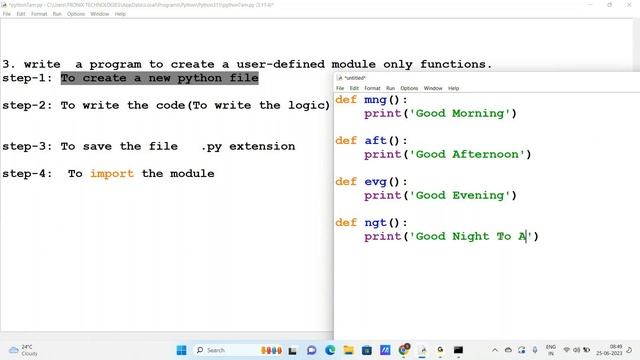Open Edit menu in the untitled window
This screenshot has width=640, height=360.
coord(354,88)
